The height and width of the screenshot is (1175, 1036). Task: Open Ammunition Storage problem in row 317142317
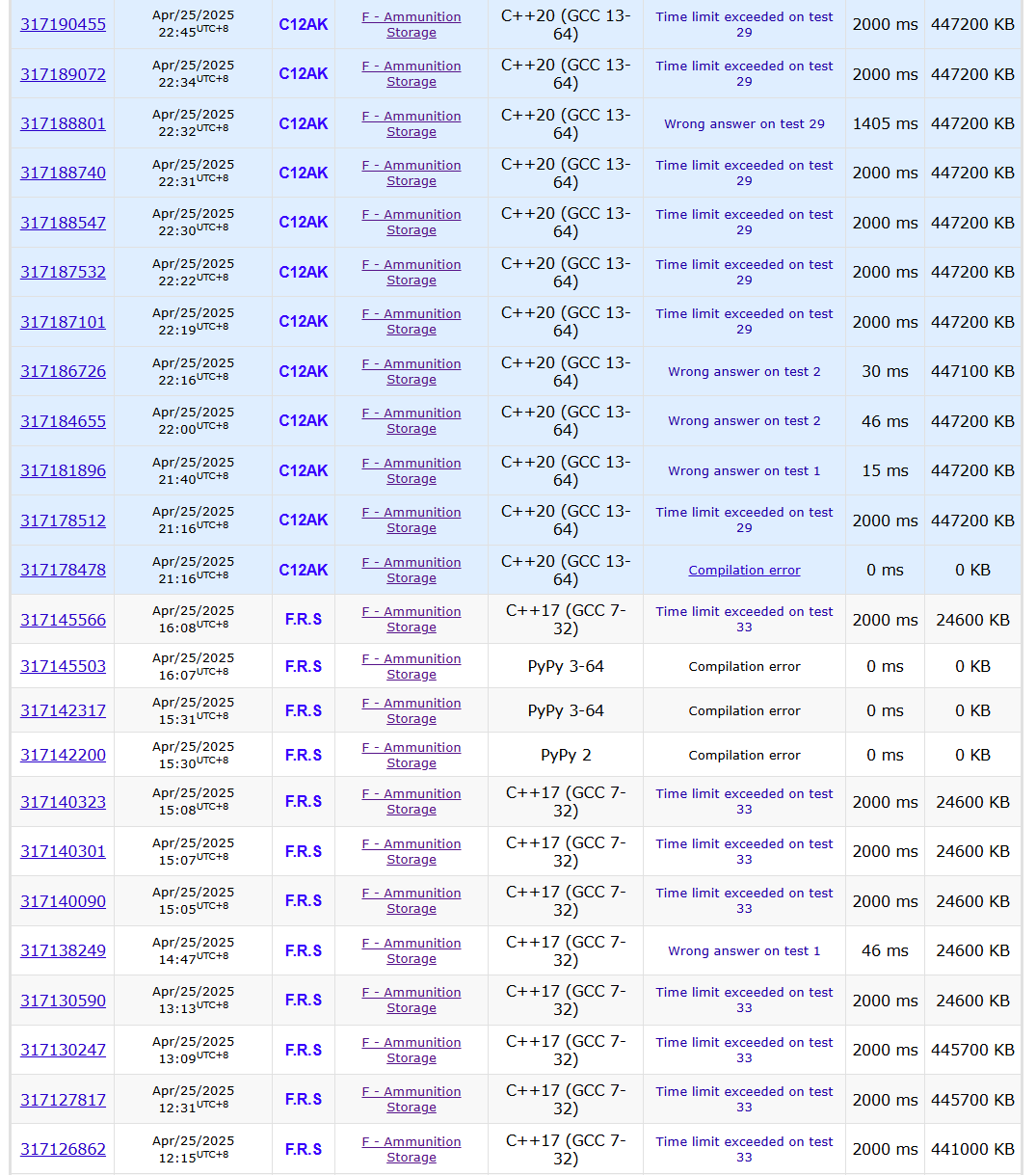point(412,710)
